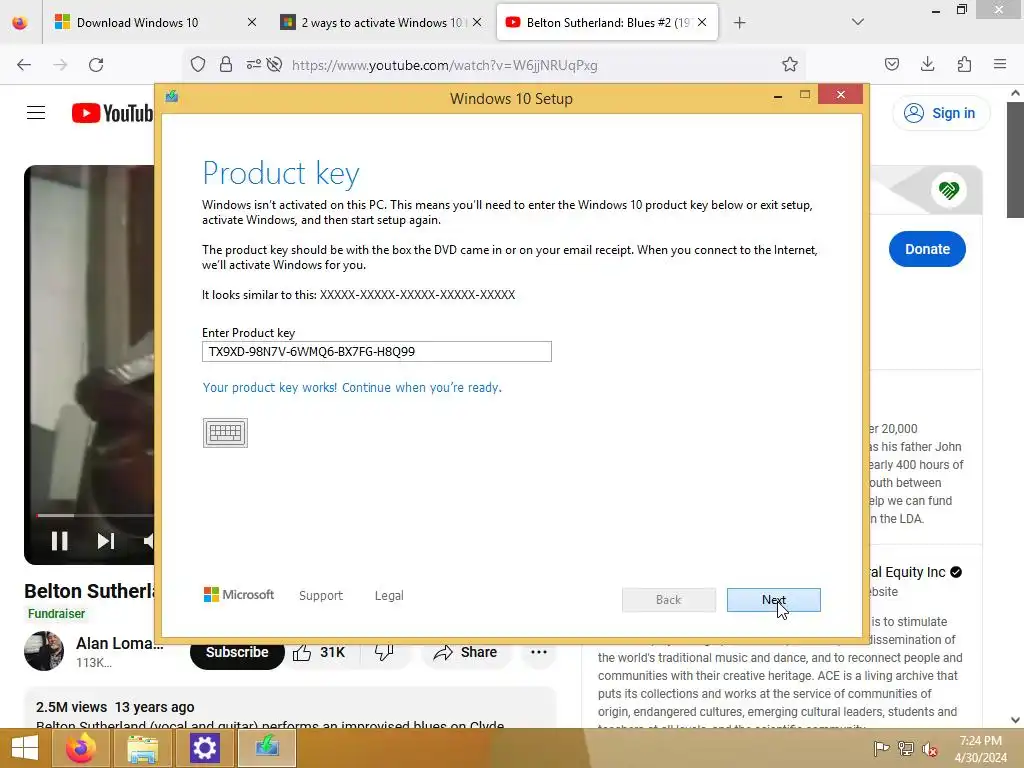Expand the list all tabs dropdown
This screenshot has width=1024, height=768.
point(858,22)
